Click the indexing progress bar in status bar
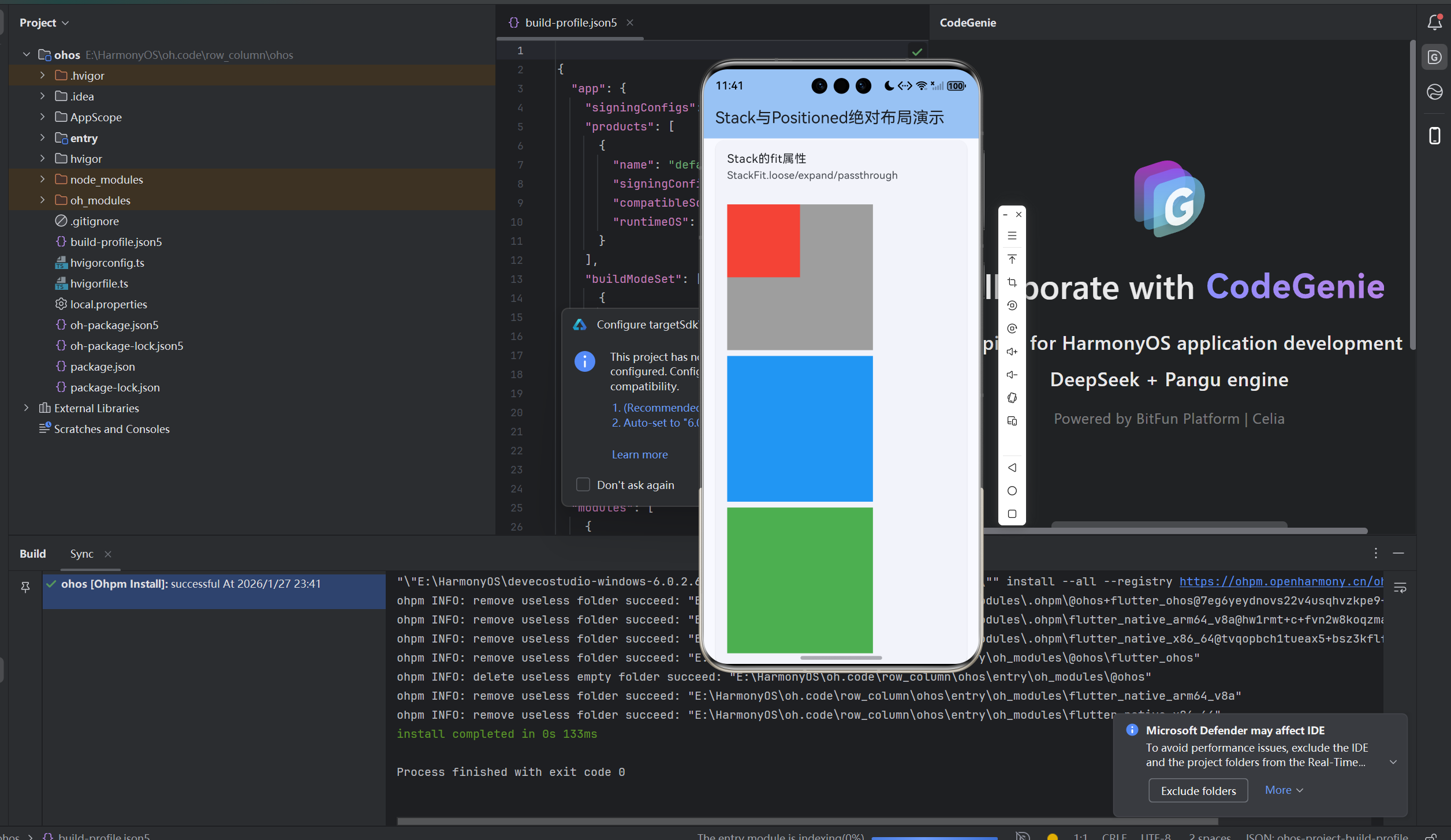This screenshot has height=840, width=1451. (934, 837)
